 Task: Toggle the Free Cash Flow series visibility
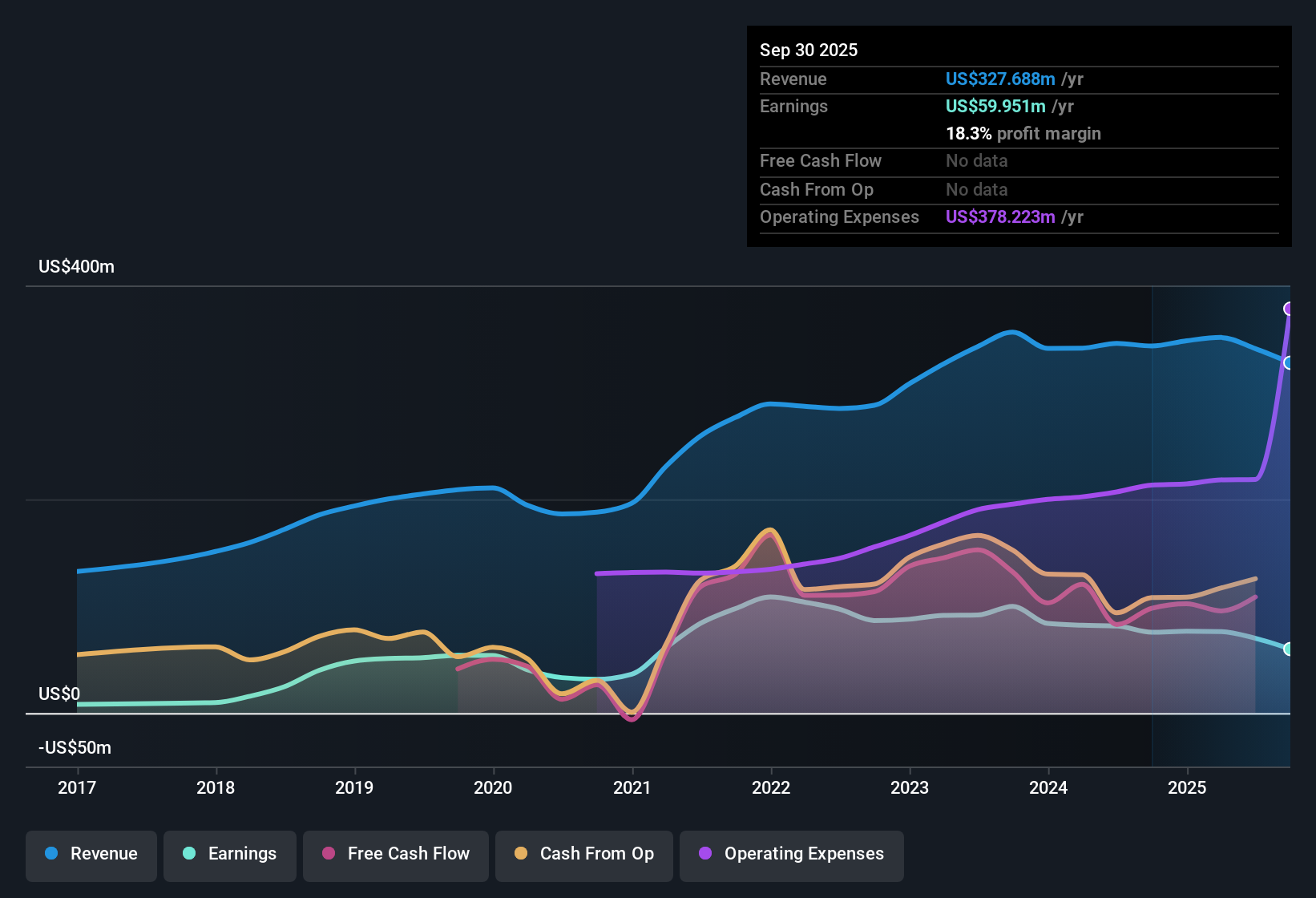(395, 854)
